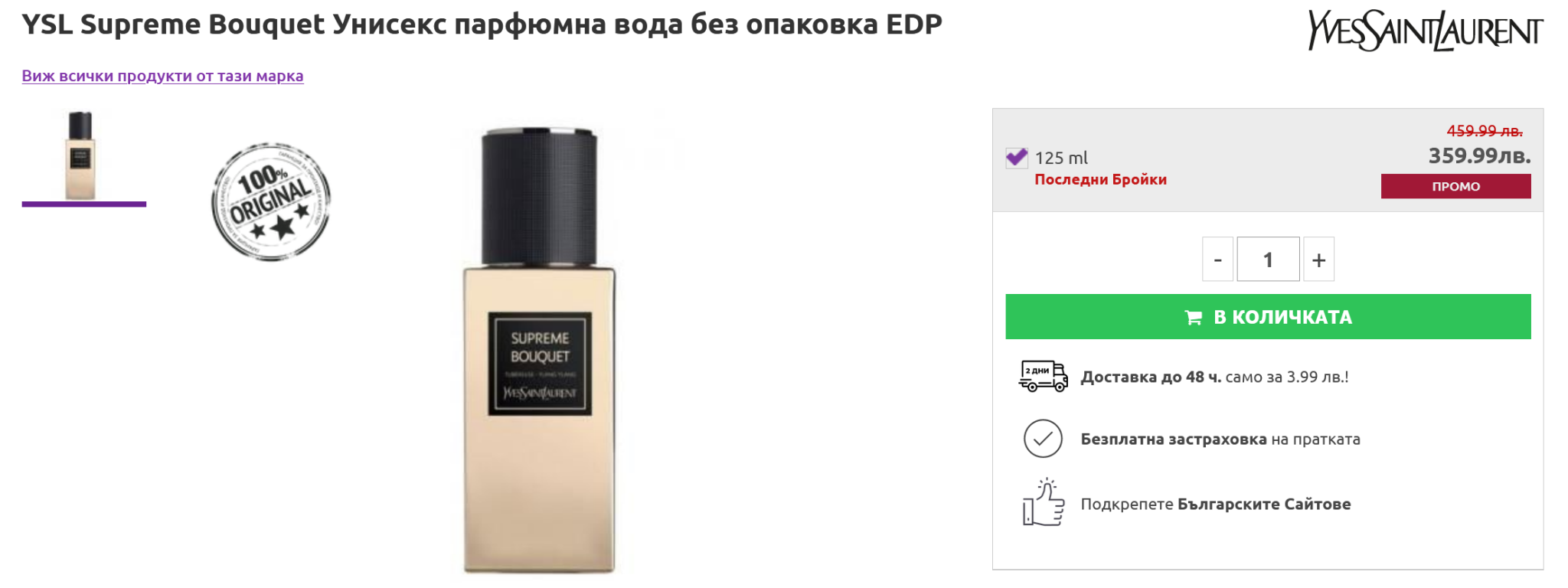The width and height of the screenshot is (1568, 588).
Task: Click the quantity input field
Action: click(x=1268, y=260)
